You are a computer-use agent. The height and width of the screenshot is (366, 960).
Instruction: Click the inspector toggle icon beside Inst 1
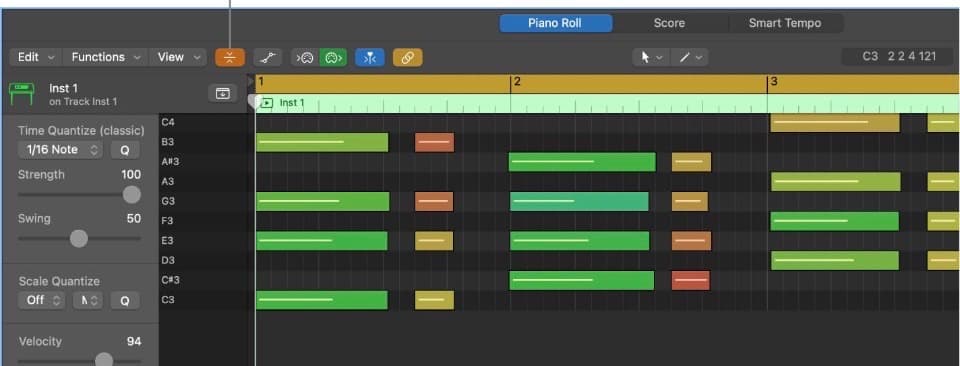click(x=223, y=93)
